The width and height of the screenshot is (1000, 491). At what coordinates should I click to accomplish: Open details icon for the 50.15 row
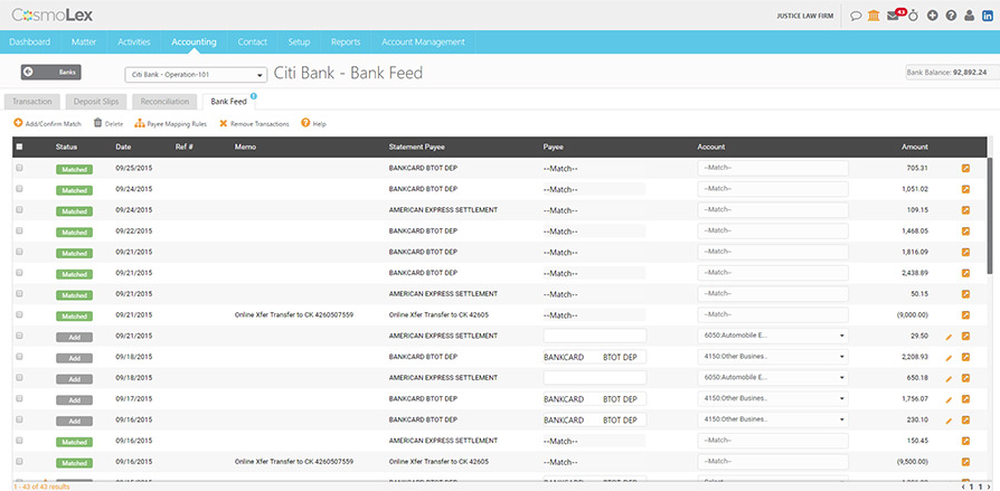[966, 294]
